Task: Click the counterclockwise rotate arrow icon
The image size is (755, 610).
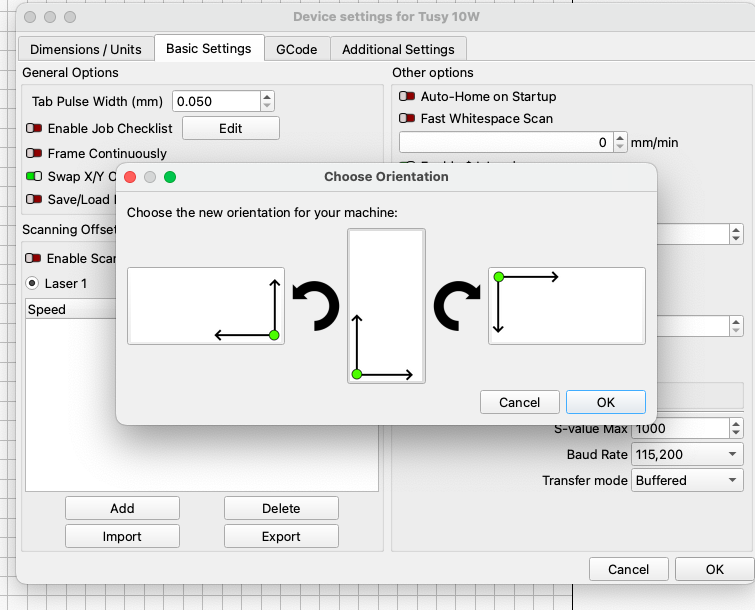Action: tap(316, 306)
